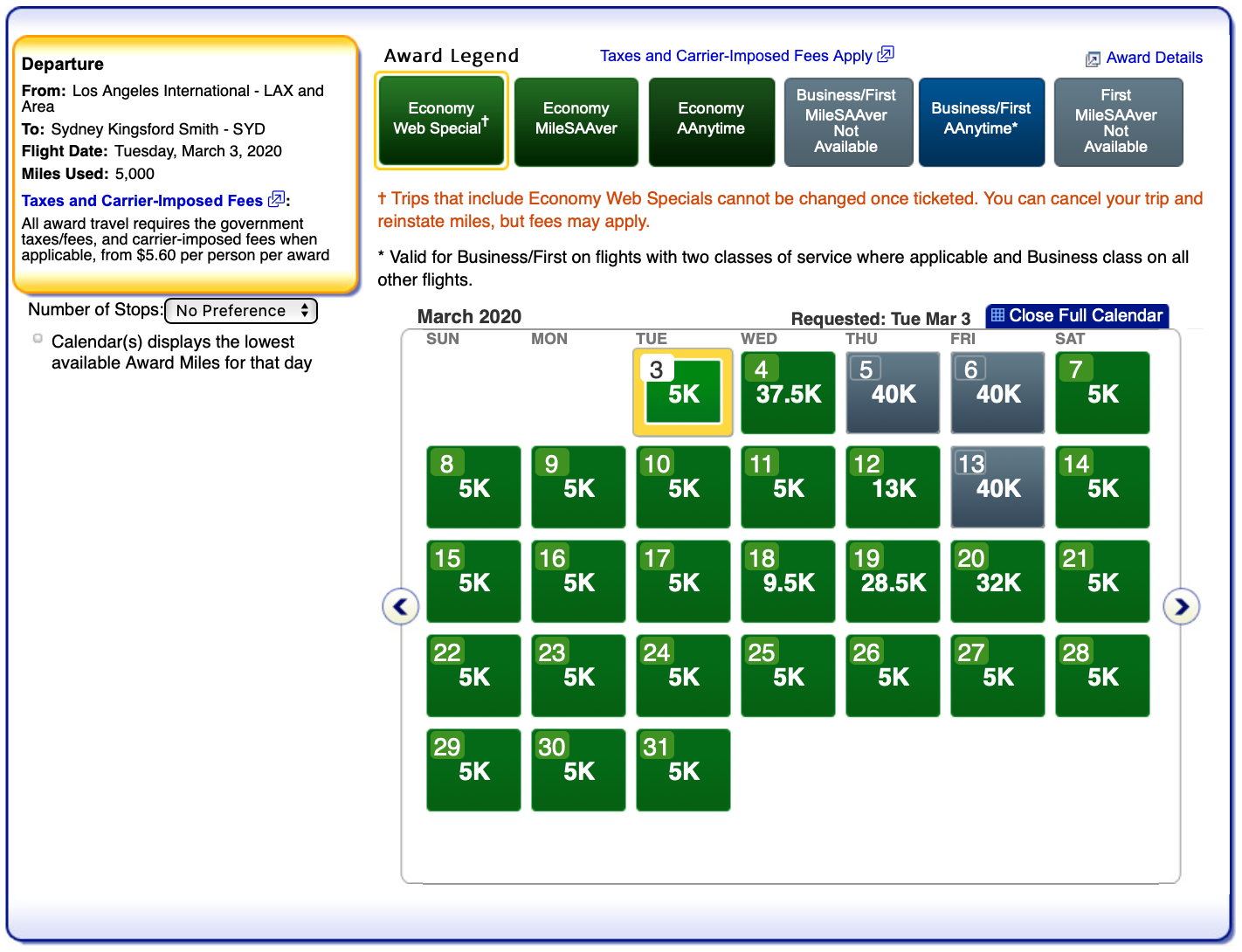Open the Number of Stops dropdown
The width and height of the screenshot is (1242, 952).
coord(241,311)
